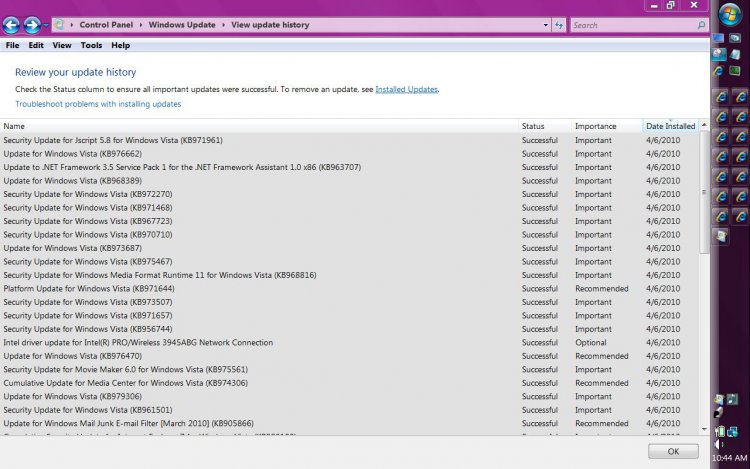750x469 pixels.
Task: Open the View menu
Action: (x=62, y=45)
